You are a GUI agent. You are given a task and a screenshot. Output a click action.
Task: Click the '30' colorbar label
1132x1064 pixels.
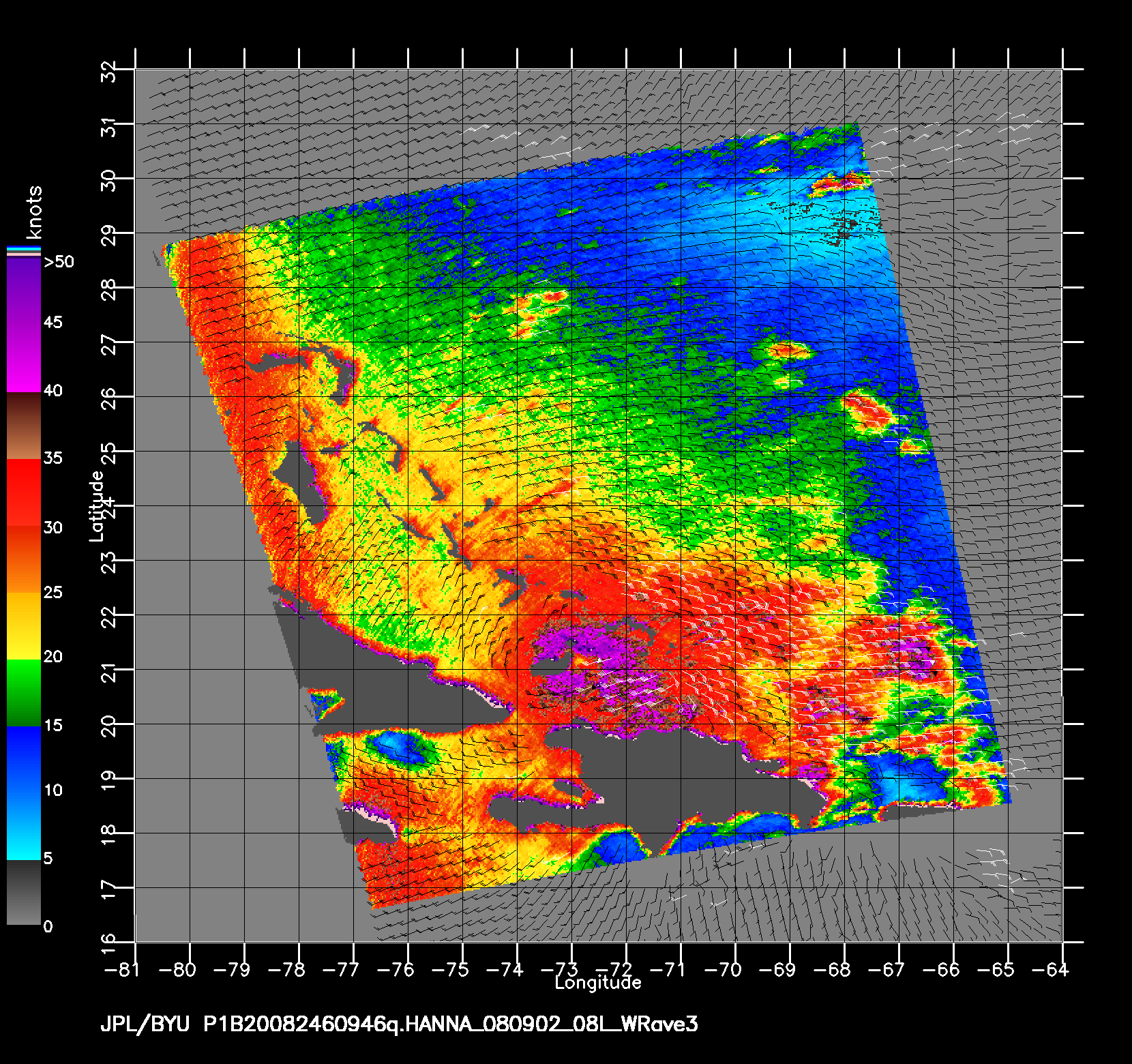pyautogui.click(x=53, y=527)
